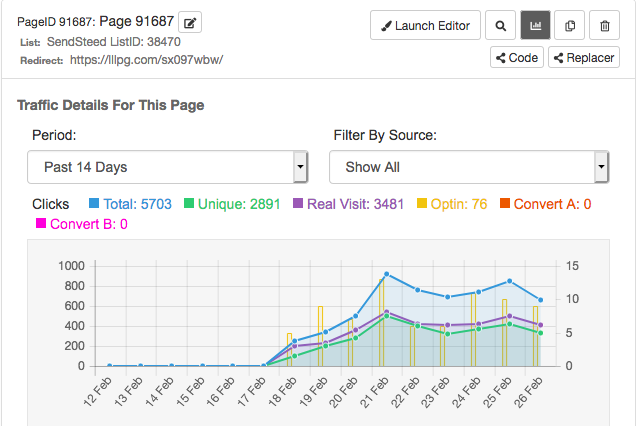
Task: Click the edit page name pencil icon
Action: (x=192, y=22)
